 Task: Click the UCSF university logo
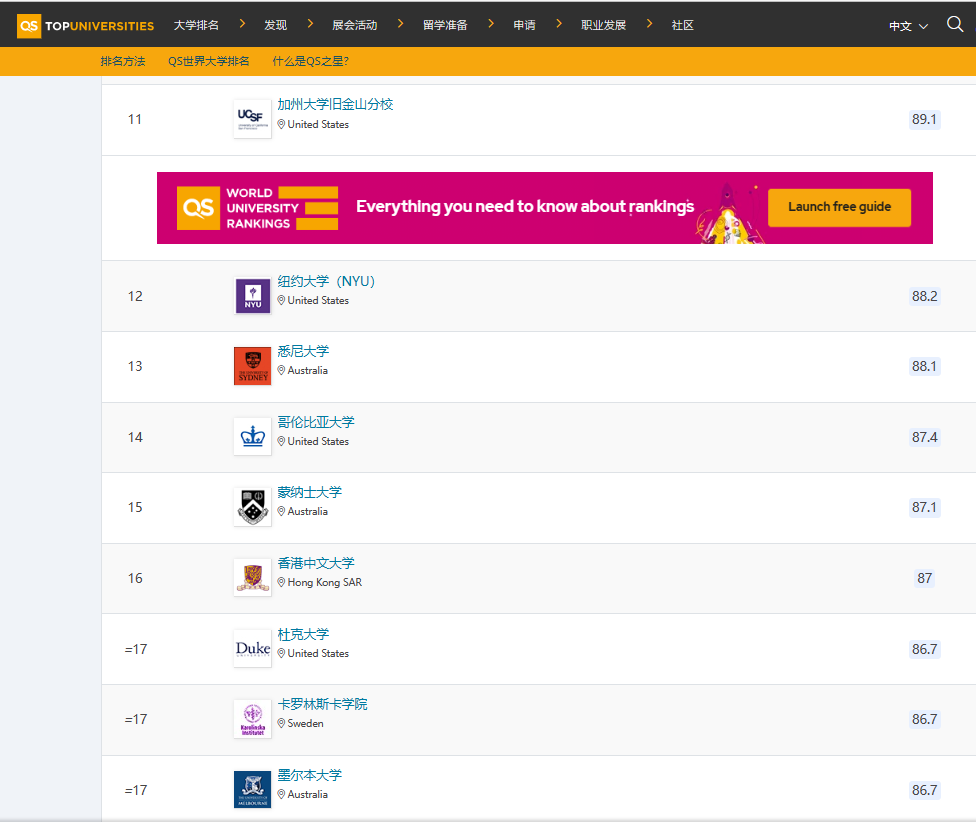click(252, 119)
